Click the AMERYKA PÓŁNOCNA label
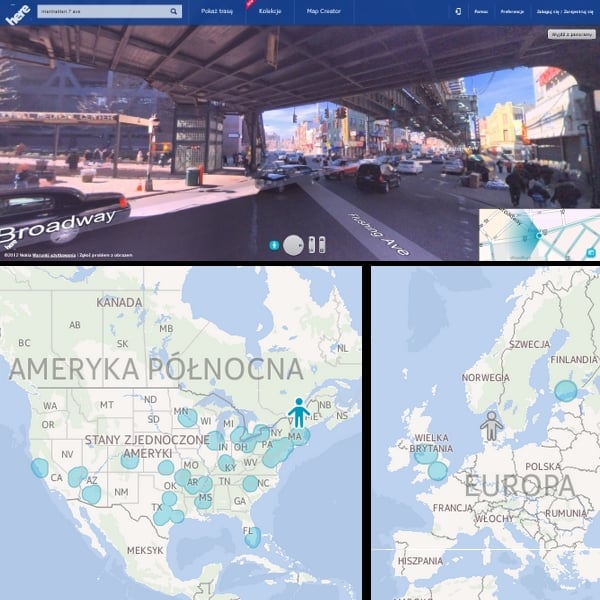Viewport: 600px width, 600px height. (x=156, y=369)
